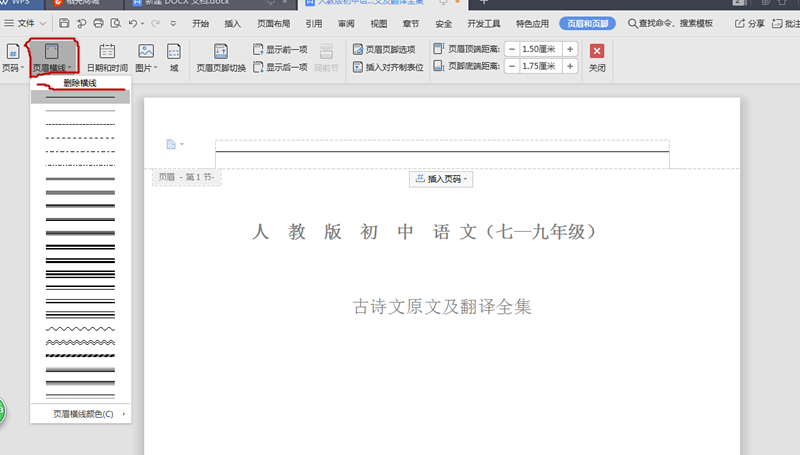Click the green circle icon at left edge

click(2, 411)
